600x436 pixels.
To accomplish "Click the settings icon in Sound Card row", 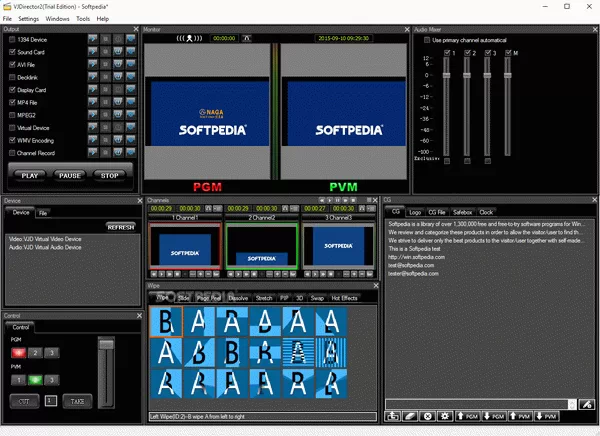I will coord(105,51).
